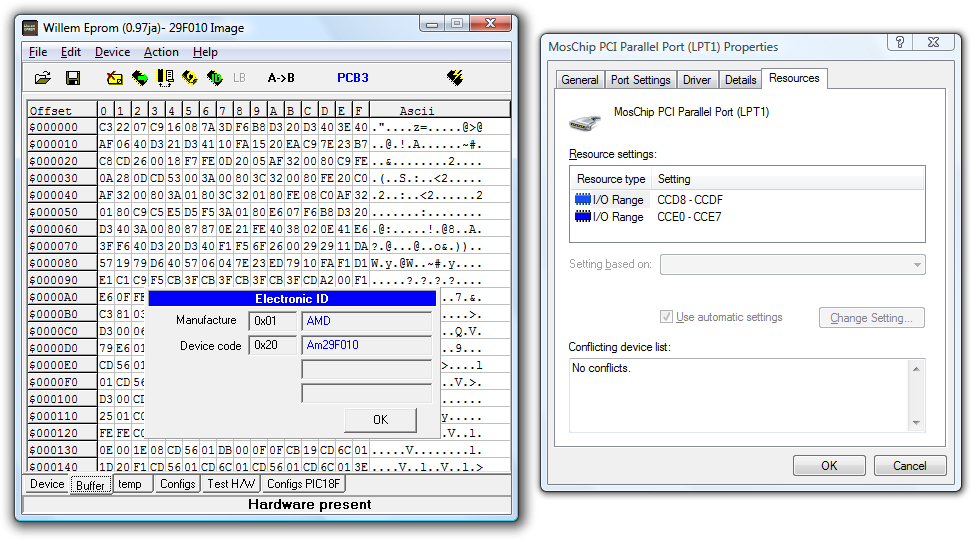Select the Buffer tab at bottom
The image size is (971, 540).
(x=90, y=485)
